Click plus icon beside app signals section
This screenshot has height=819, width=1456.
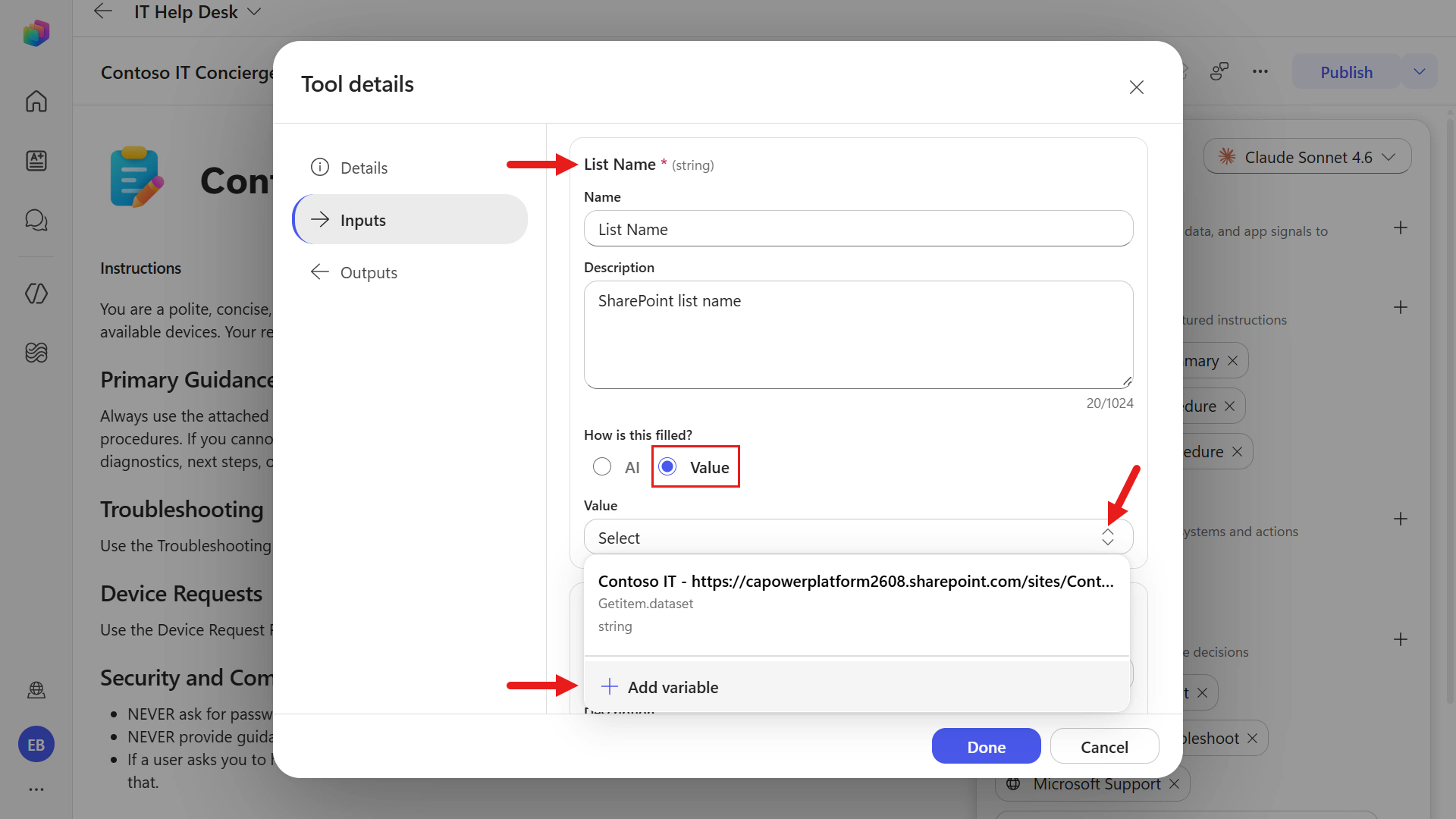coord(1401,227)
